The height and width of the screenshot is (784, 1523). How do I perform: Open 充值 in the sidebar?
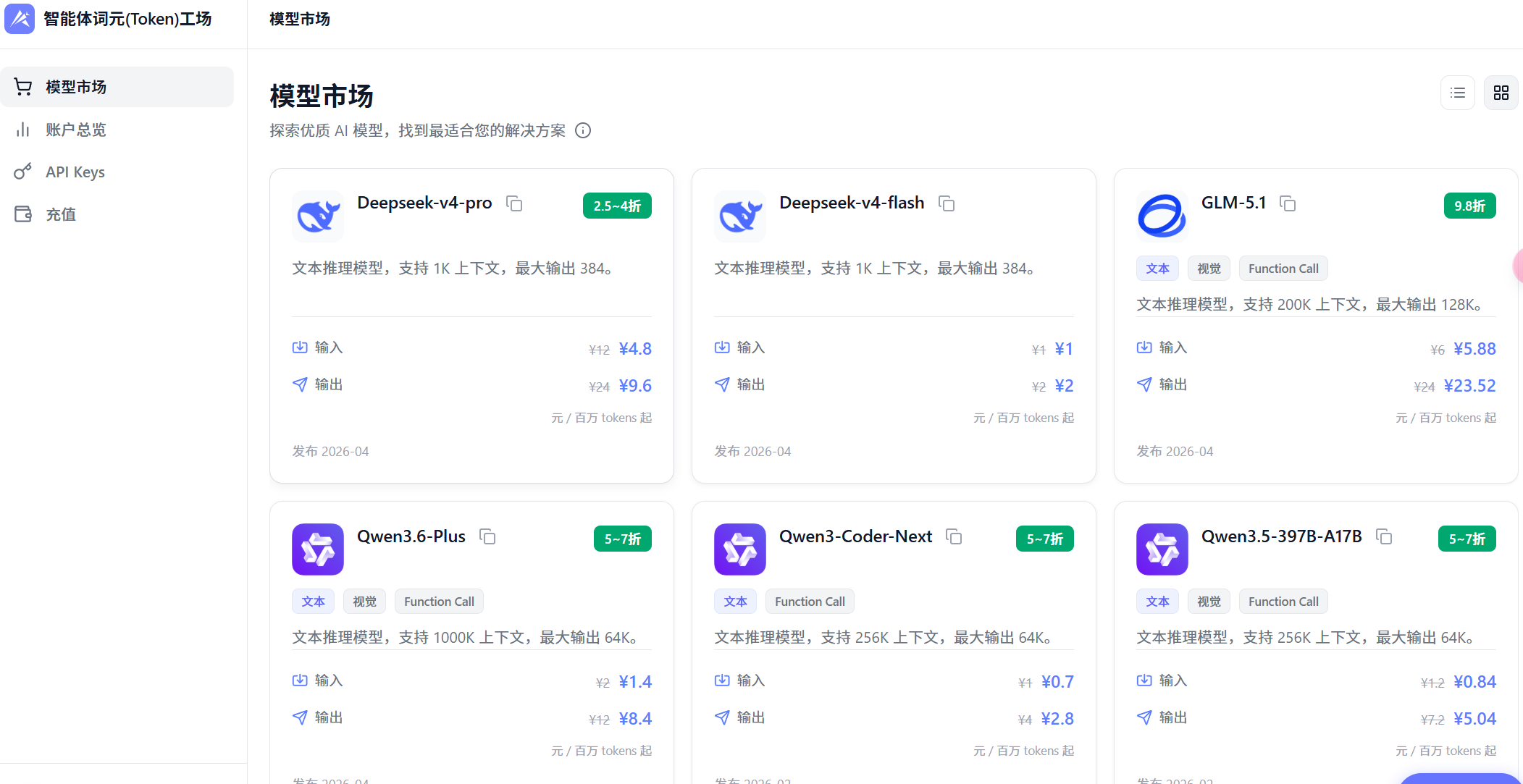117,214
